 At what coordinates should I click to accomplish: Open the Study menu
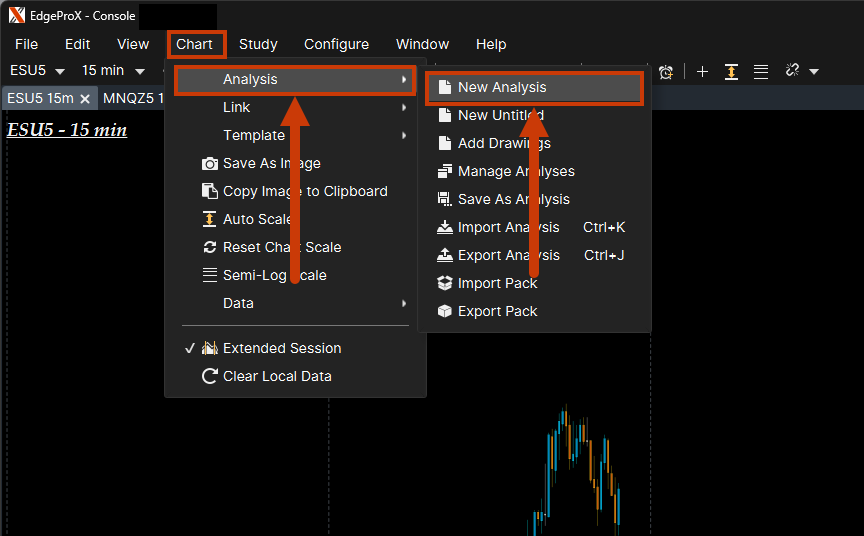coord(258,44)
